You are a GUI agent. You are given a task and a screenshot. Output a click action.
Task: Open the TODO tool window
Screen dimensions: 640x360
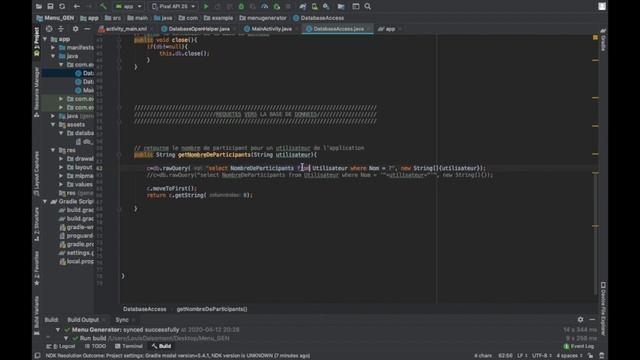coord(96,347)
